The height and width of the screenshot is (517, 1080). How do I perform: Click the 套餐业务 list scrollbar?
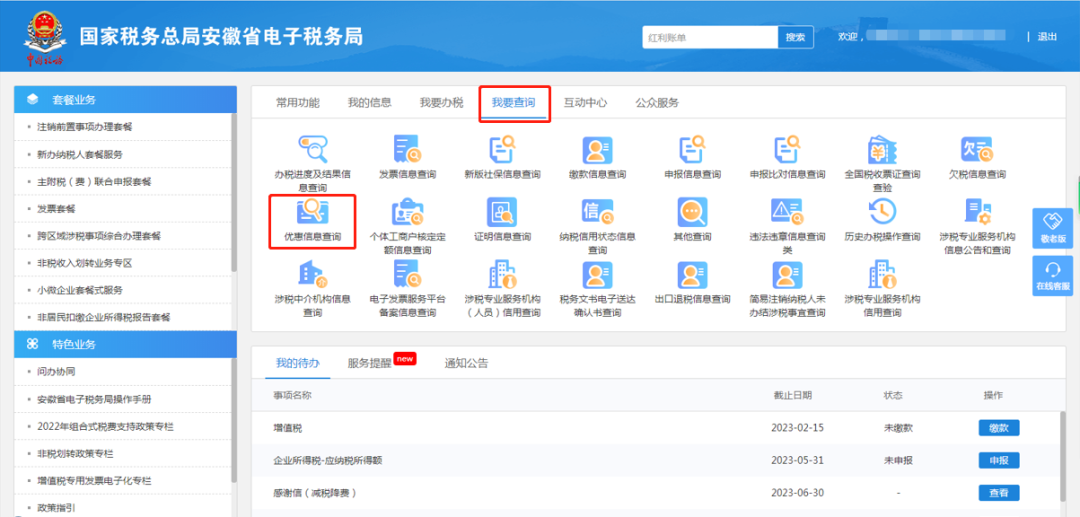point(233,193)
